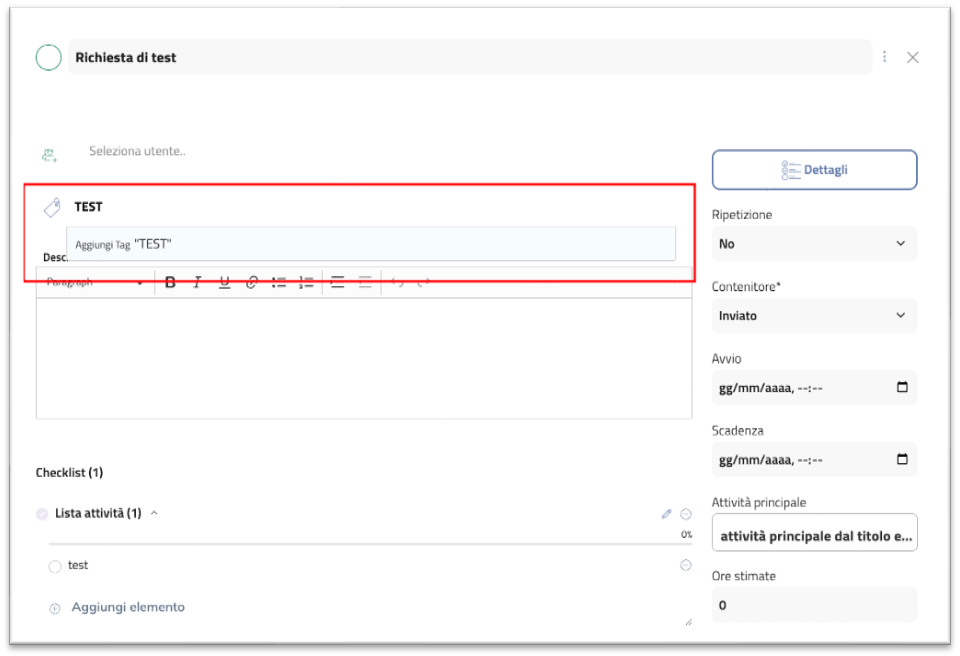The height and width of the screenshot is (656, 960).
Task: Open the Avvio date picker calendar icon
Action: (x=902, y=387)
